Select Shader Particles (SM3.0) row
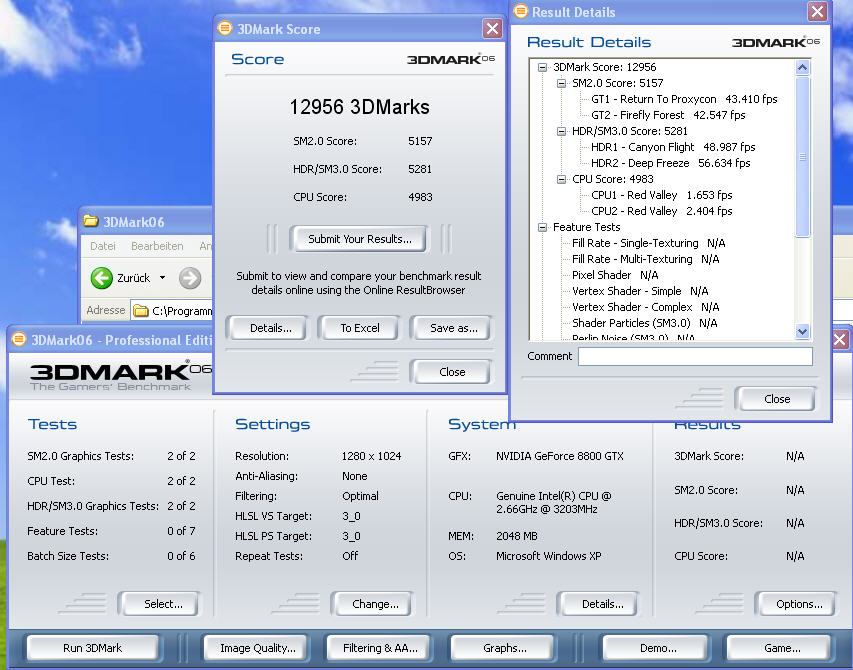The image size is (853, 670). tap(644, 323)
